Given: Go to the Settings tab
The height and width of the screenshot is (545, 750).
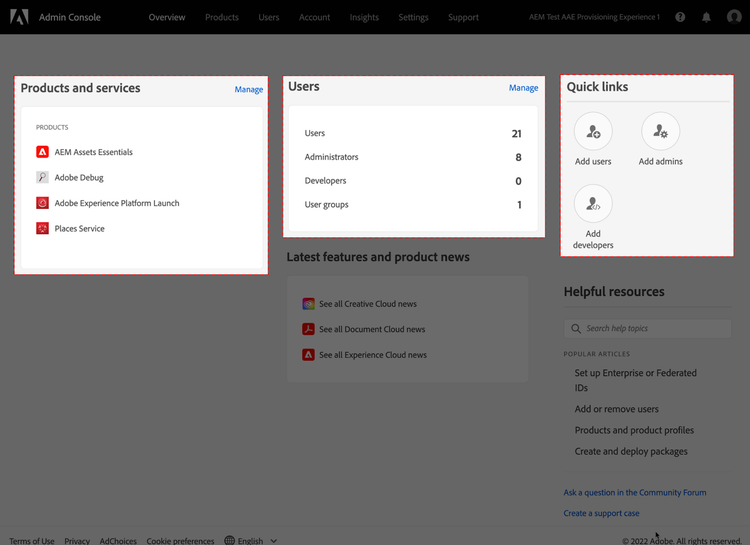Looking at the screenshot, I should click(x=413, y=17).
